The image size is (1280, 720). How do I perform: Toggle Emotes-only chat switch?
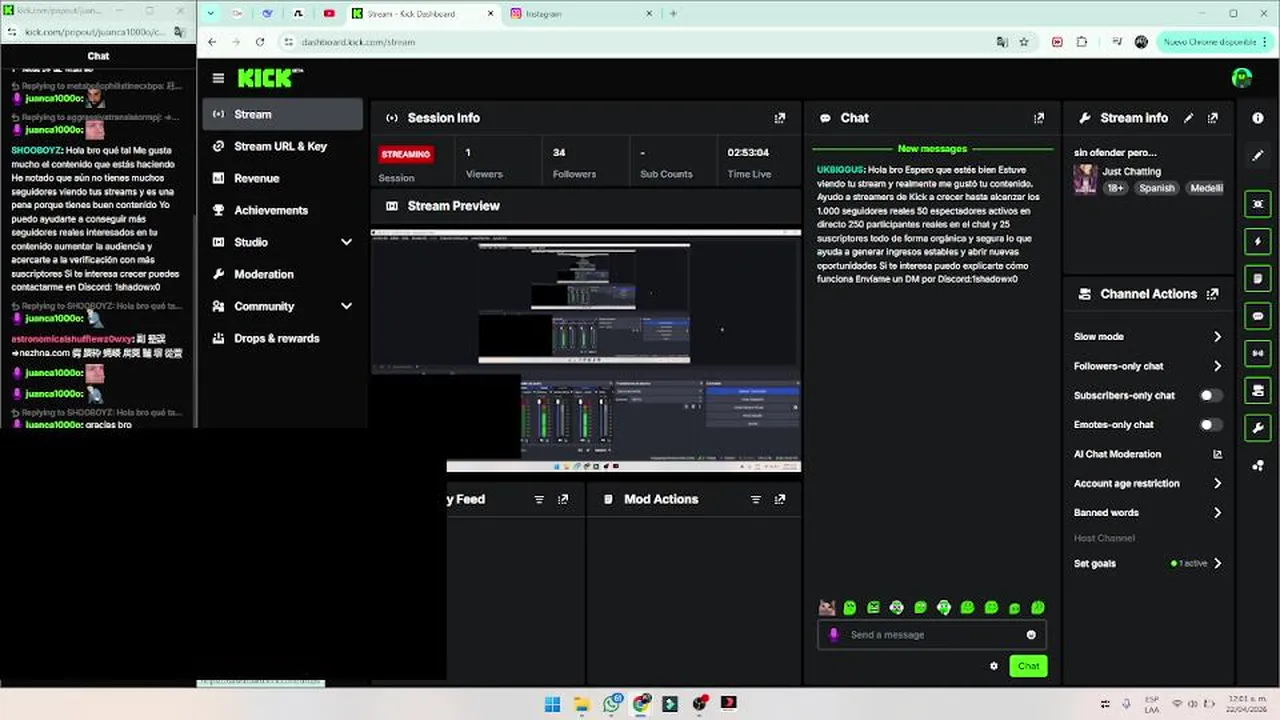[1210, 424]
